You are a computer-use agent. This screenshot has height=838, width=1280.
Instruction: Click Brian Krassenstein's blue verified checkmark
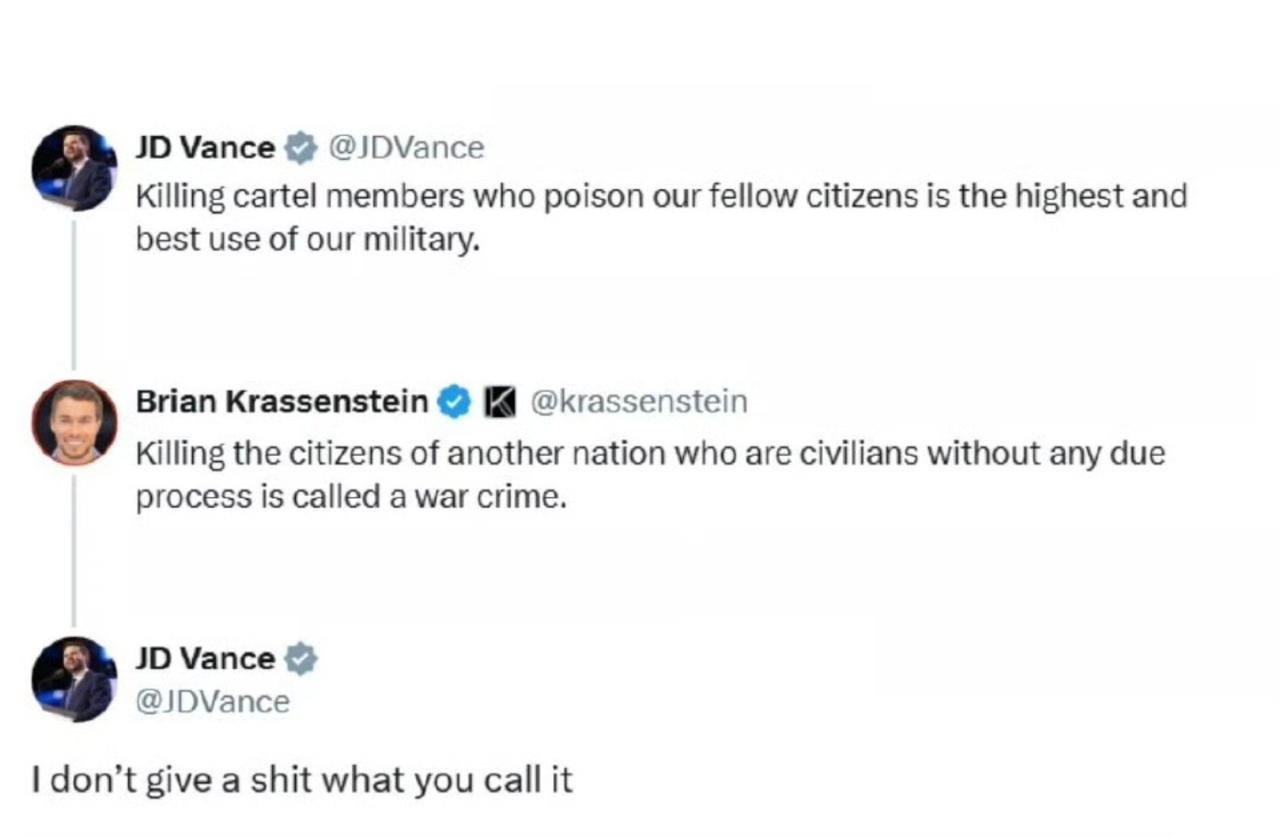point(455,402)
